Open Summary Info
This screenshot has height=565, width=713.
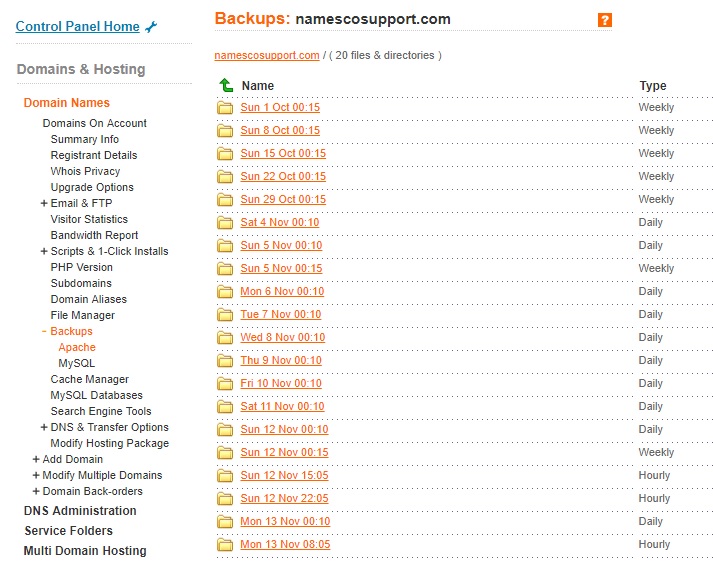[x=85, y=139]
